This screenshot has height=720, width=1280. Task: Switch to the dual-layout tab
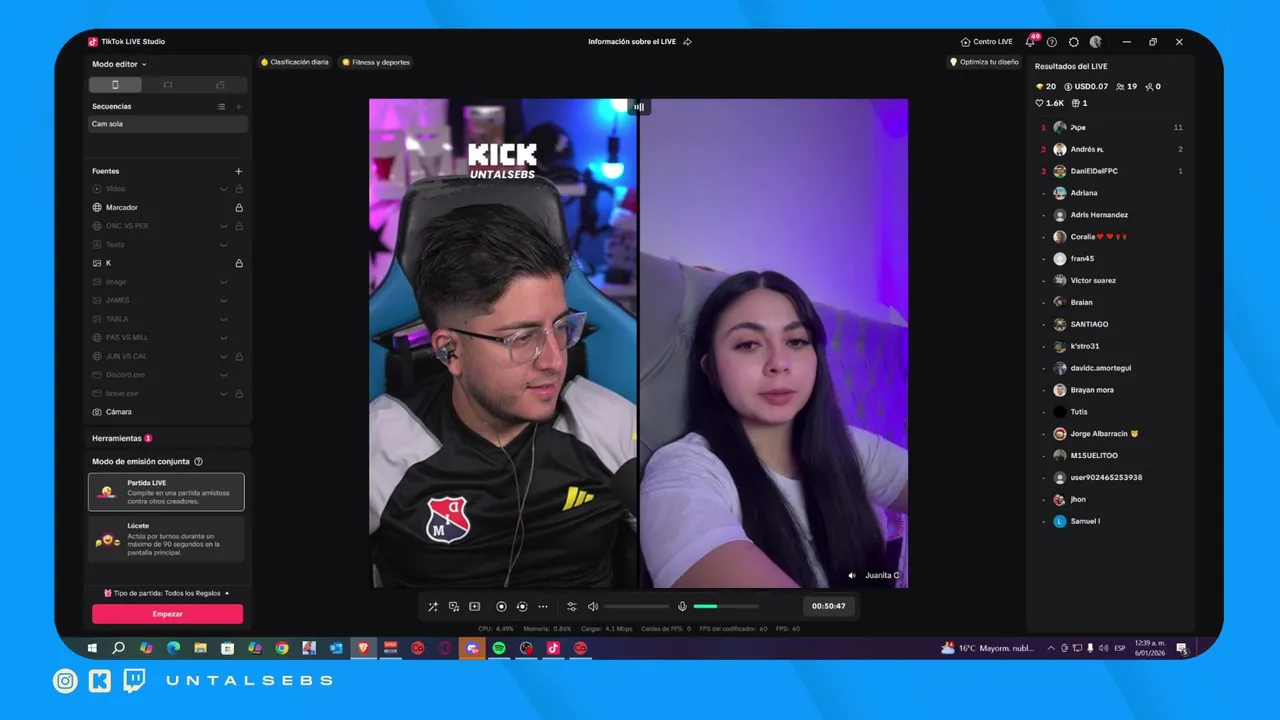[x=220, y=85]
